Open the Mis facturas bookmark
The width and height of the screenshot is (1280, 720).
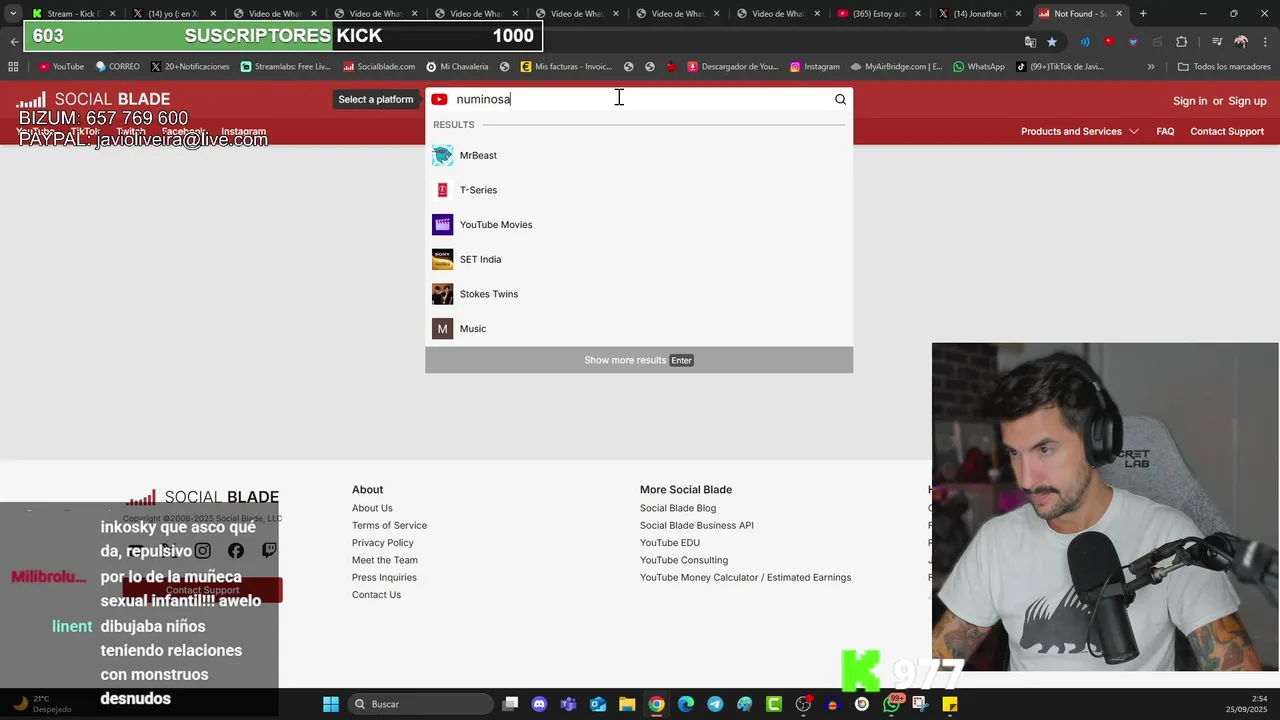566,67
